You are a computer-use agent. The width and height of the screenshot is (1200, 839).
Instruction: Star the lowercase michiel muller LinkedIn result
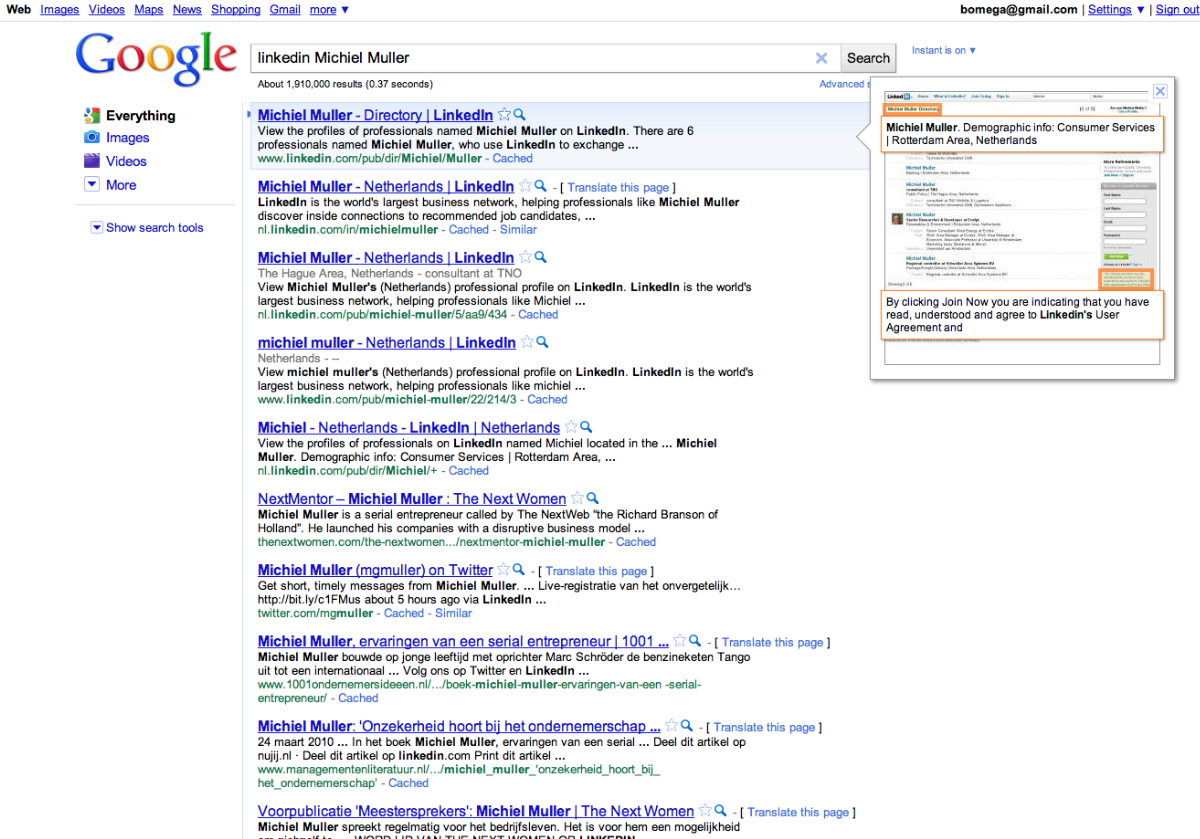pyautogui.click(x=527, y=342)
